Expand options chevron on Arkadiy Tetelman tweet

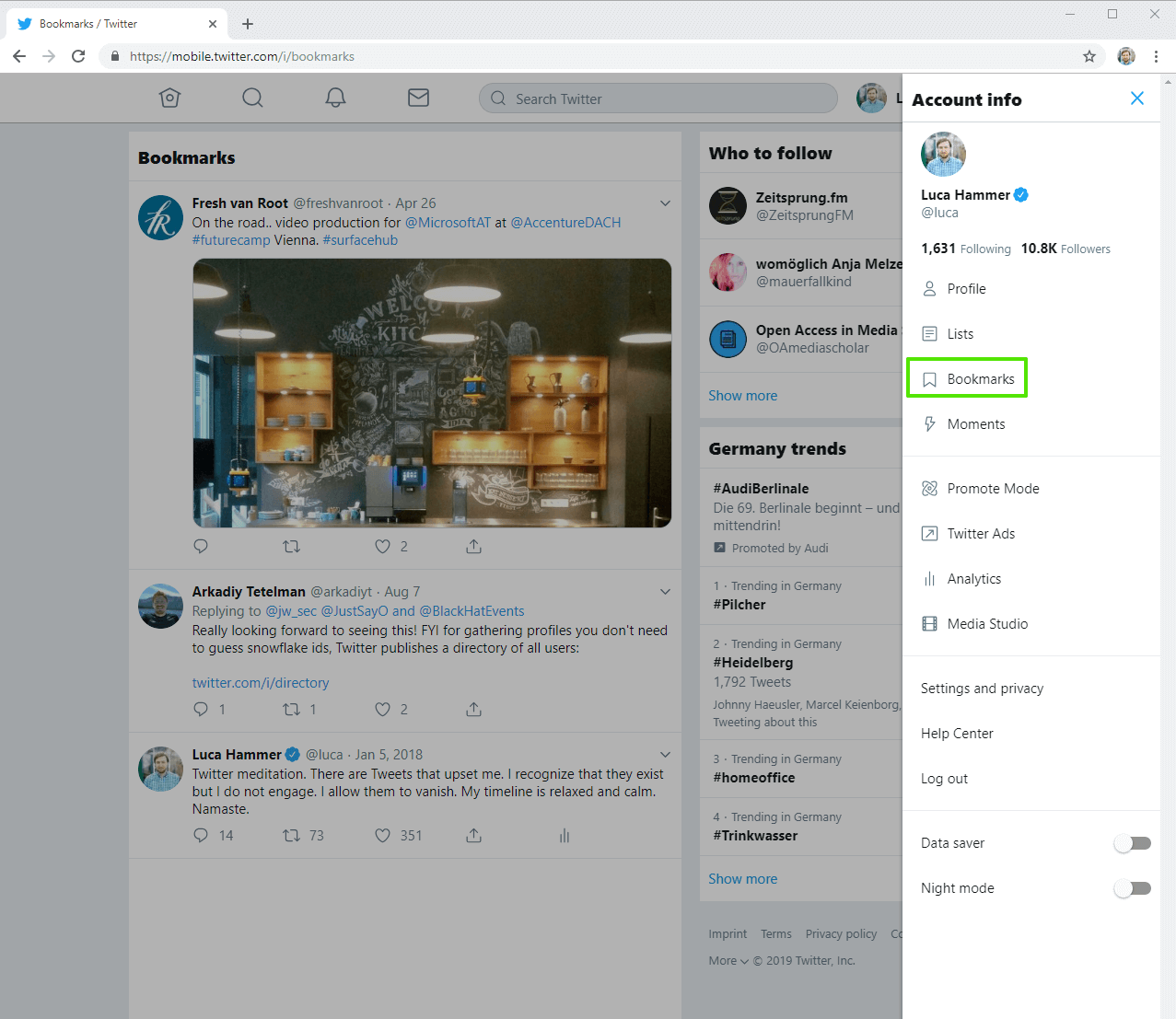(665, 592)
